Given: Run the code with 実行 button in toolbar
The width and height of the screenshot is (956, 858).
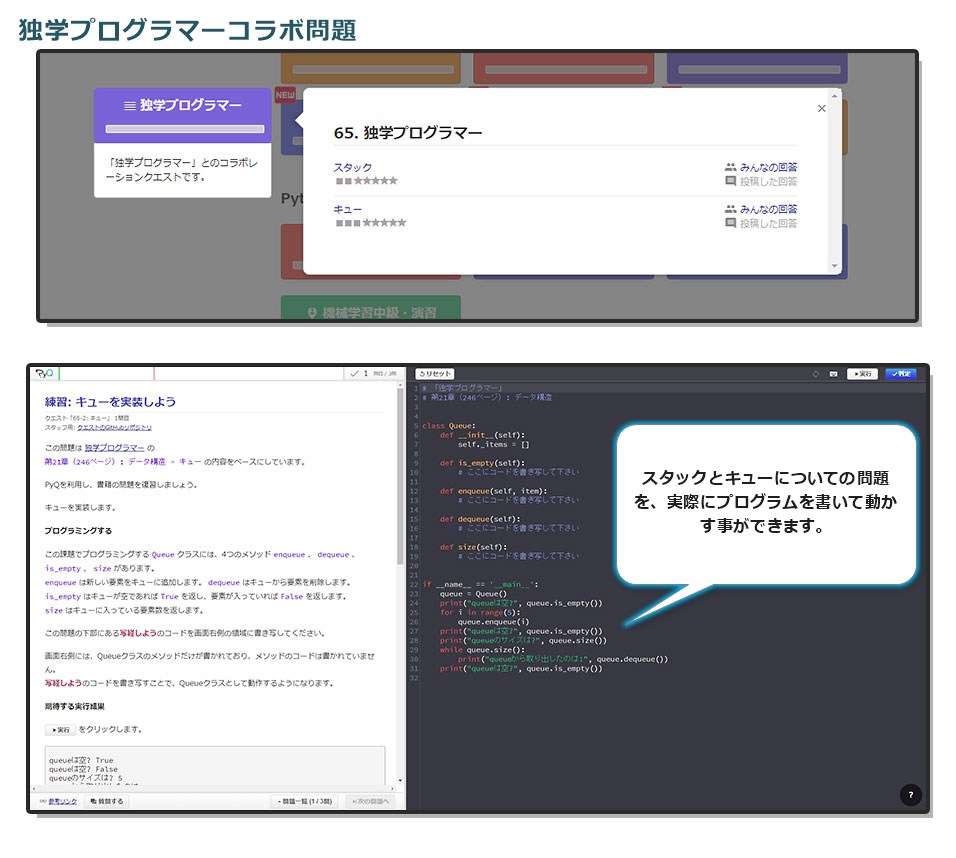Looking at the screenshot, I should [862, 374].
